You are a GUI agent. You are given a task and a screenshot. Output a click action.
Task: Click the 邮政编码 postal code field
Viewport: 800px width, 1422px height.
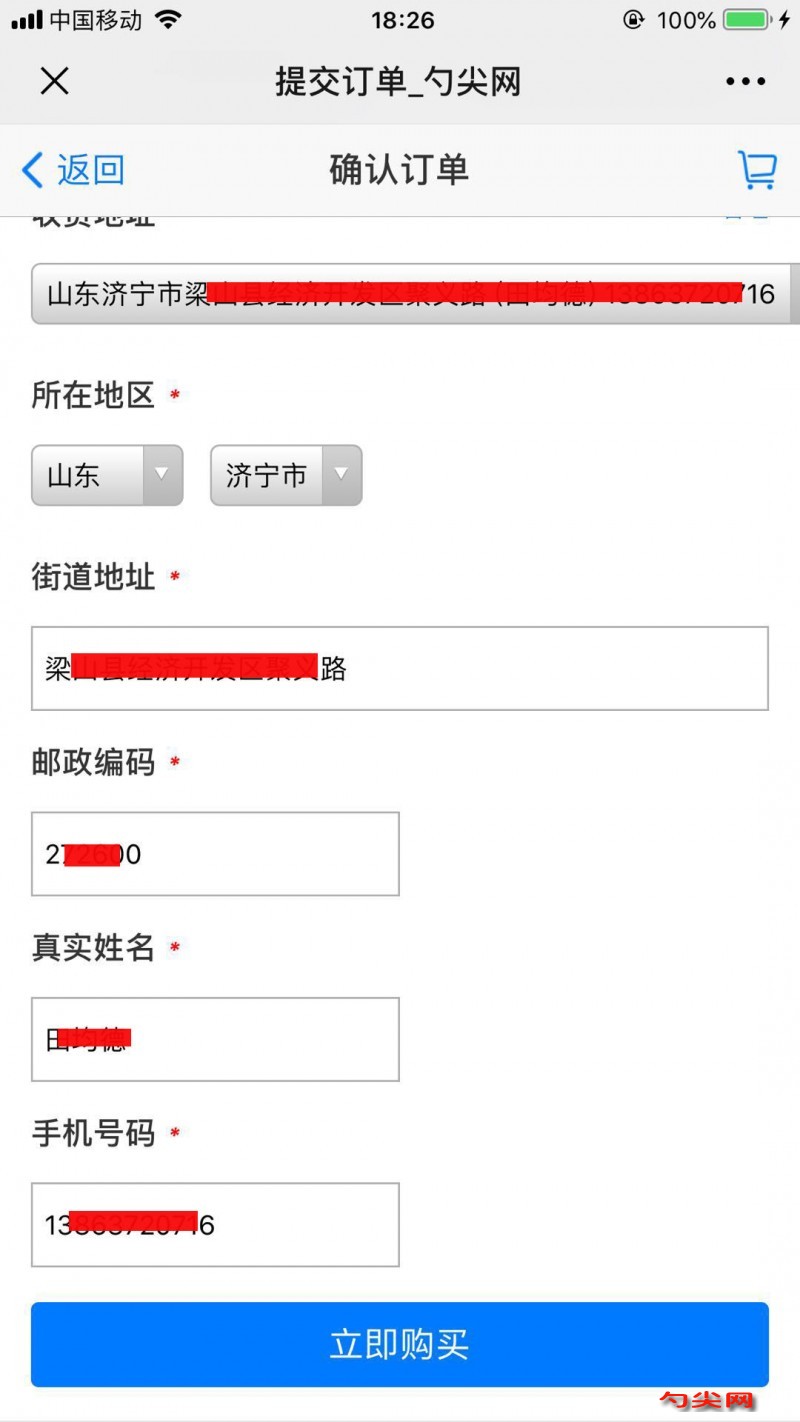pyautogui.click(x=215, y=854)
